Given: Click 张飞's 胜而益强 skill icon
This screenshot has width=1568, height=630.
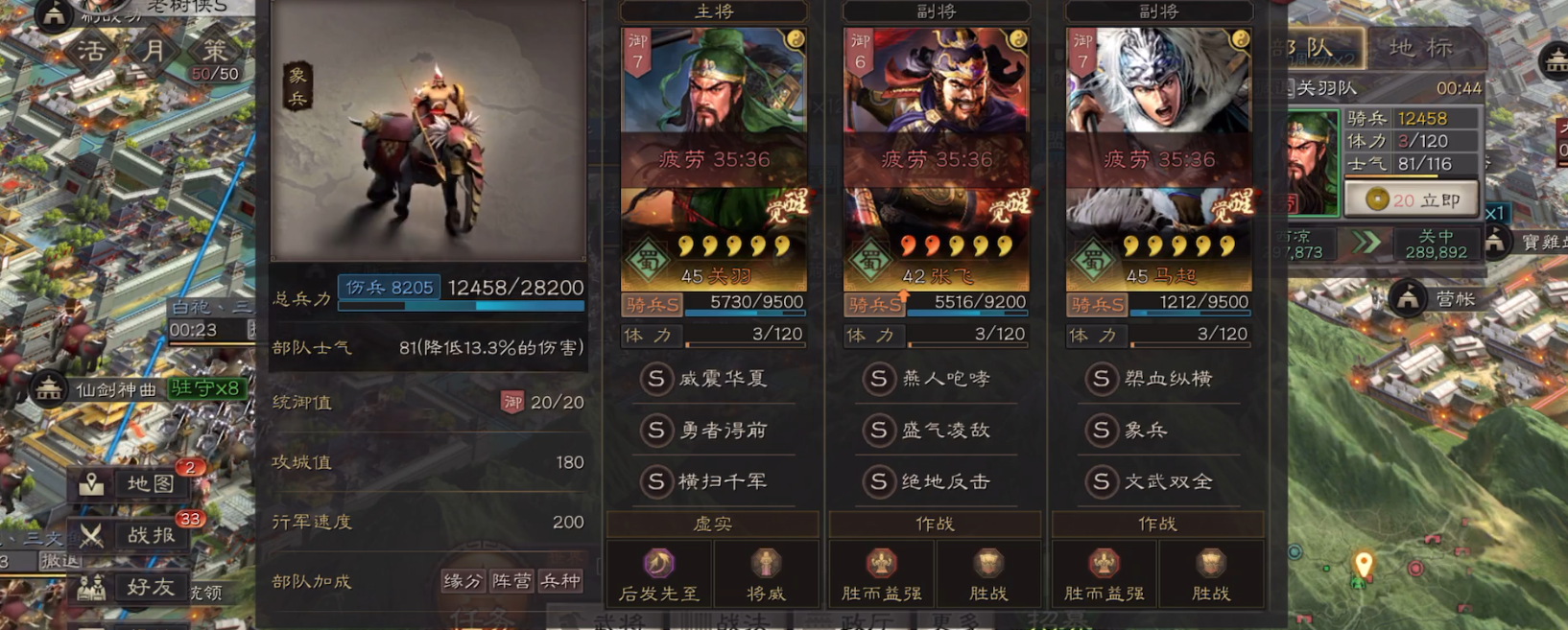Looking at the screenshot, I should tap(881, 563).
